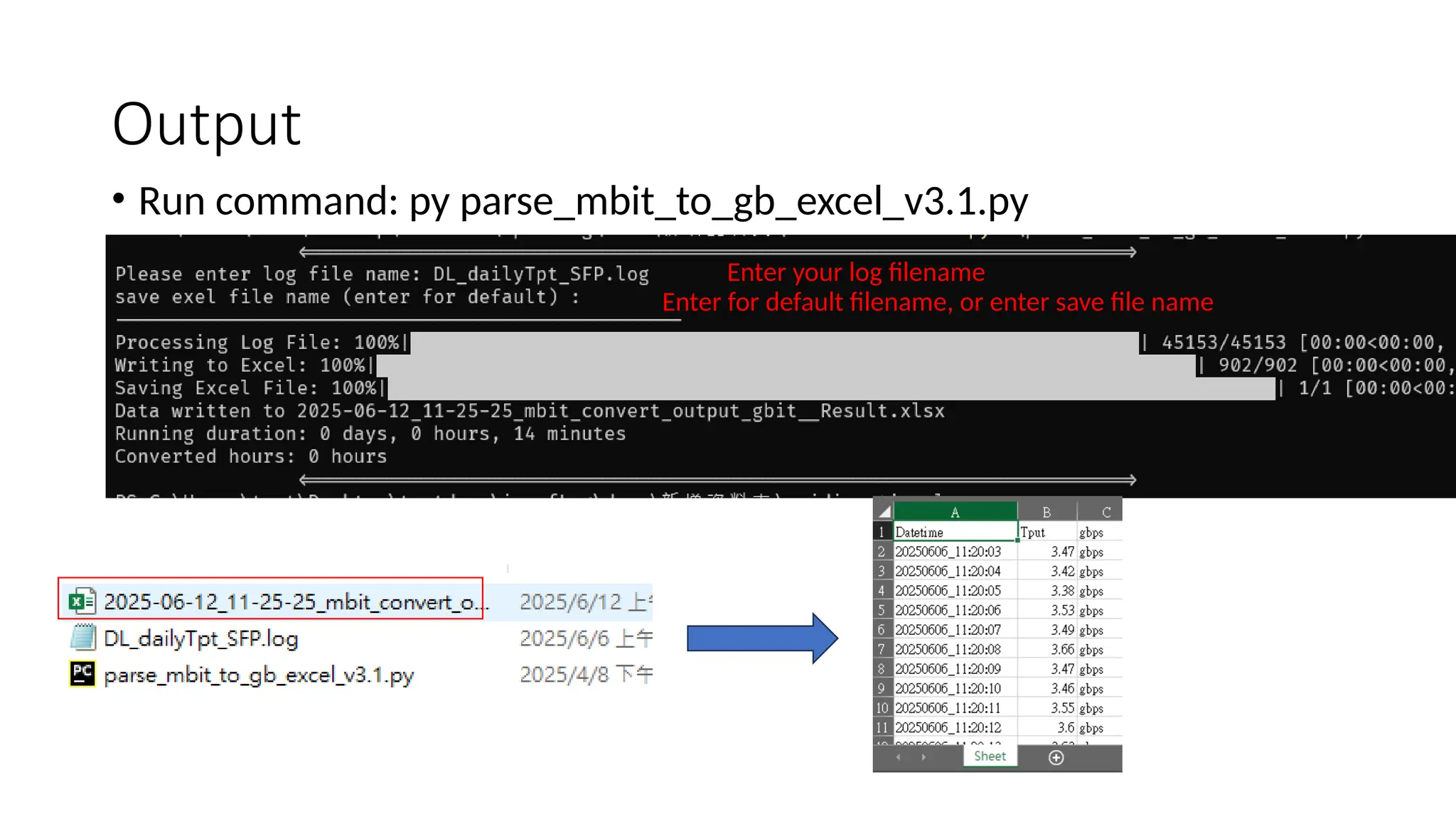
Task: Click the 'gbps' cell in row 1
Action: pos(1100,532)
